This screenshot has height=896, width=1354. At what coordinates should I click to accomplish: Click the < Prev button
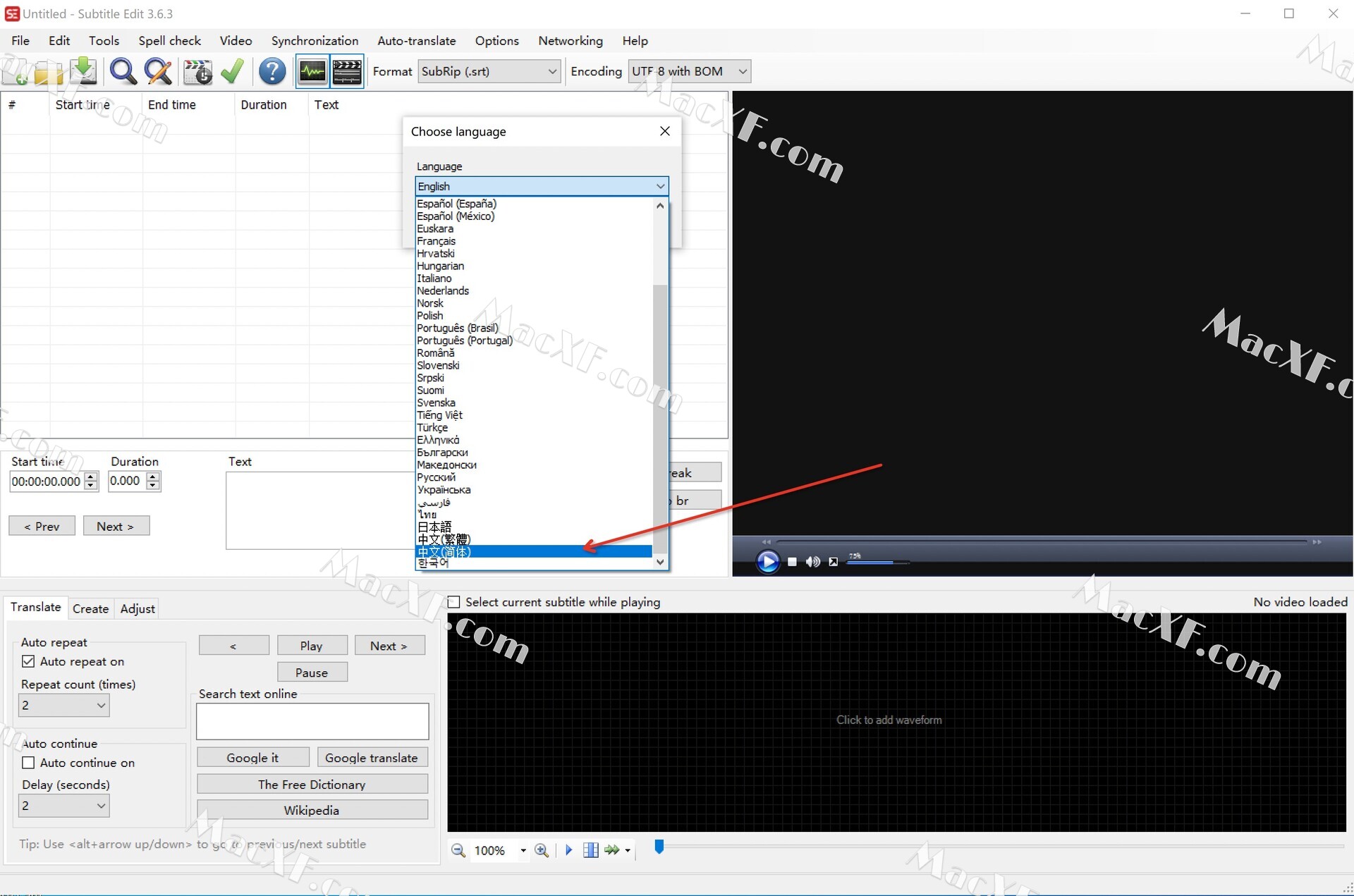[42, 526]
